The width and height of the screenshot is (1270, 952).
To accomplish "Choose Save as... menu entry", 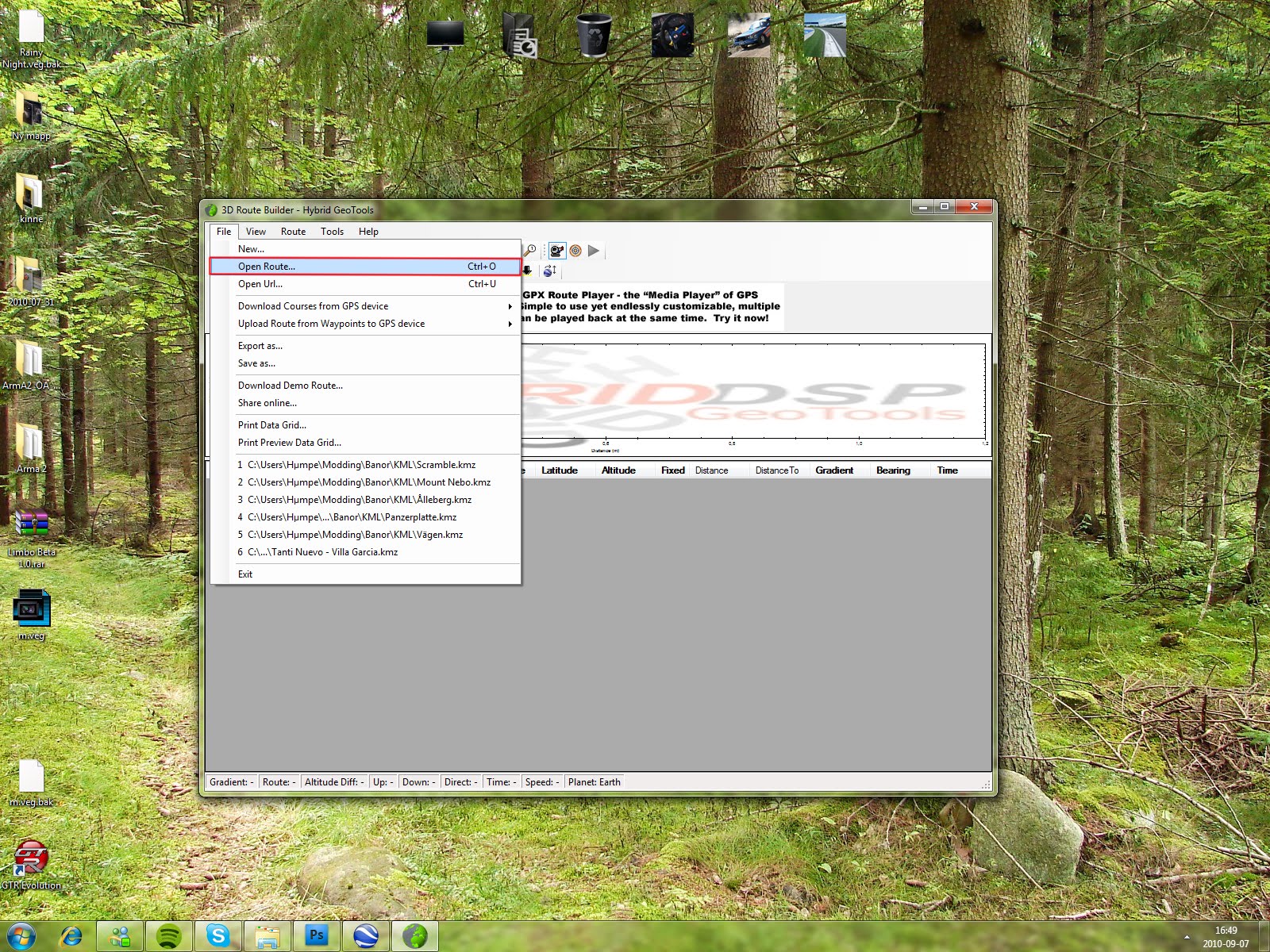I will [x=365, y=363].
